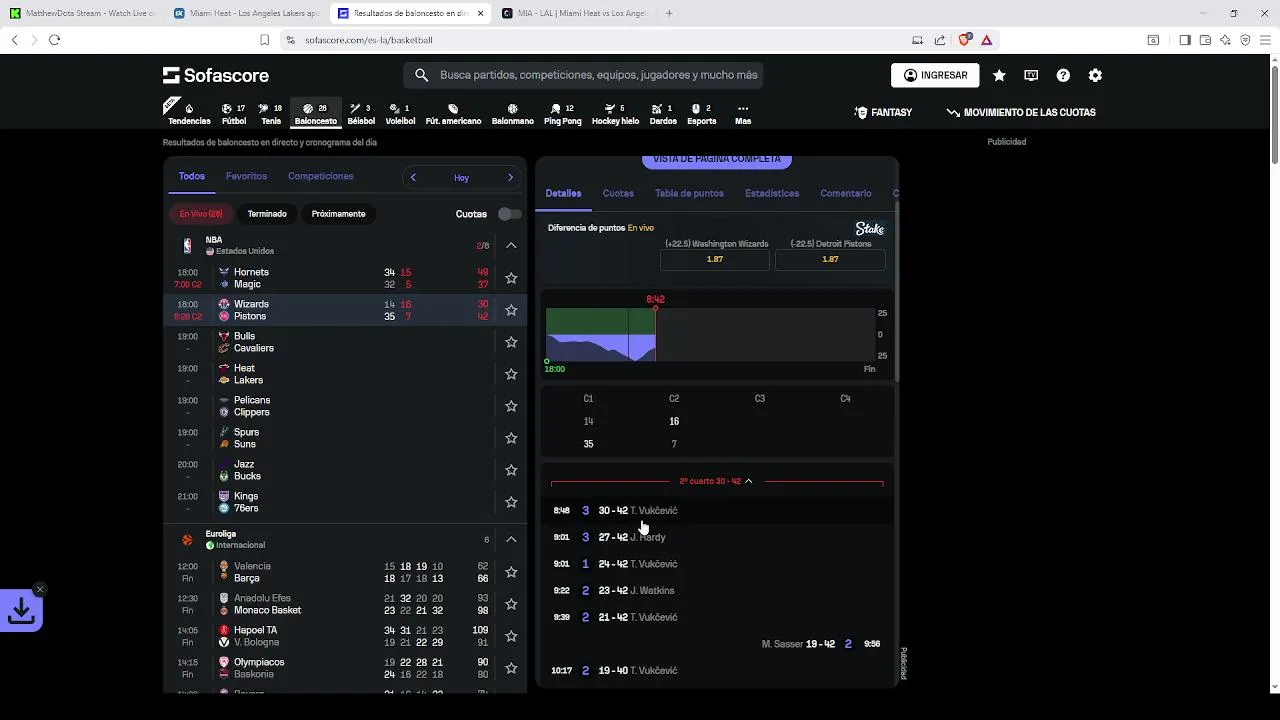Open the Más sports menu
The width and height of the screenshot is (1280, 720).
(x=743, y=113)
